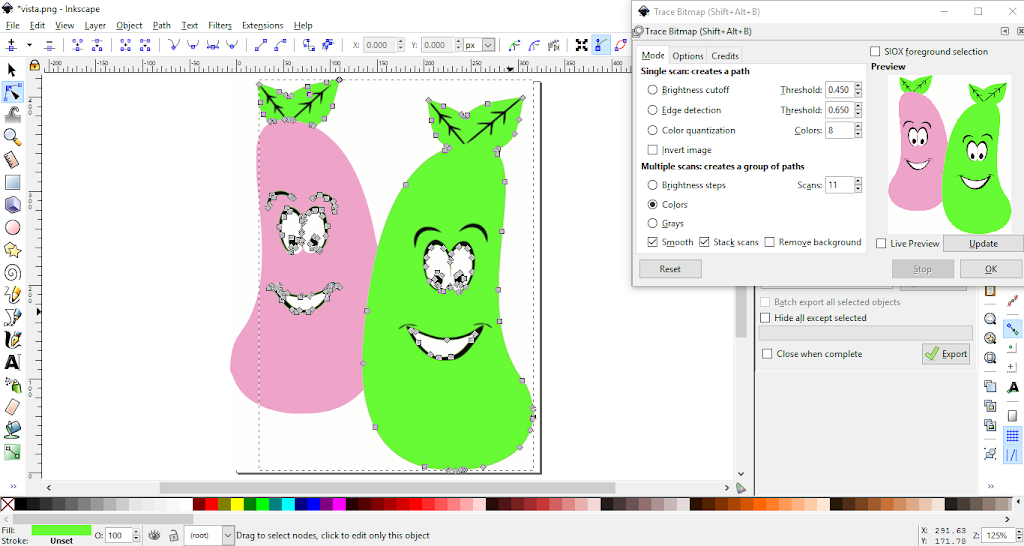Select the Calligraphy tool
Viewport: 1024px width, 546px height.
click(x=12, y=340)
